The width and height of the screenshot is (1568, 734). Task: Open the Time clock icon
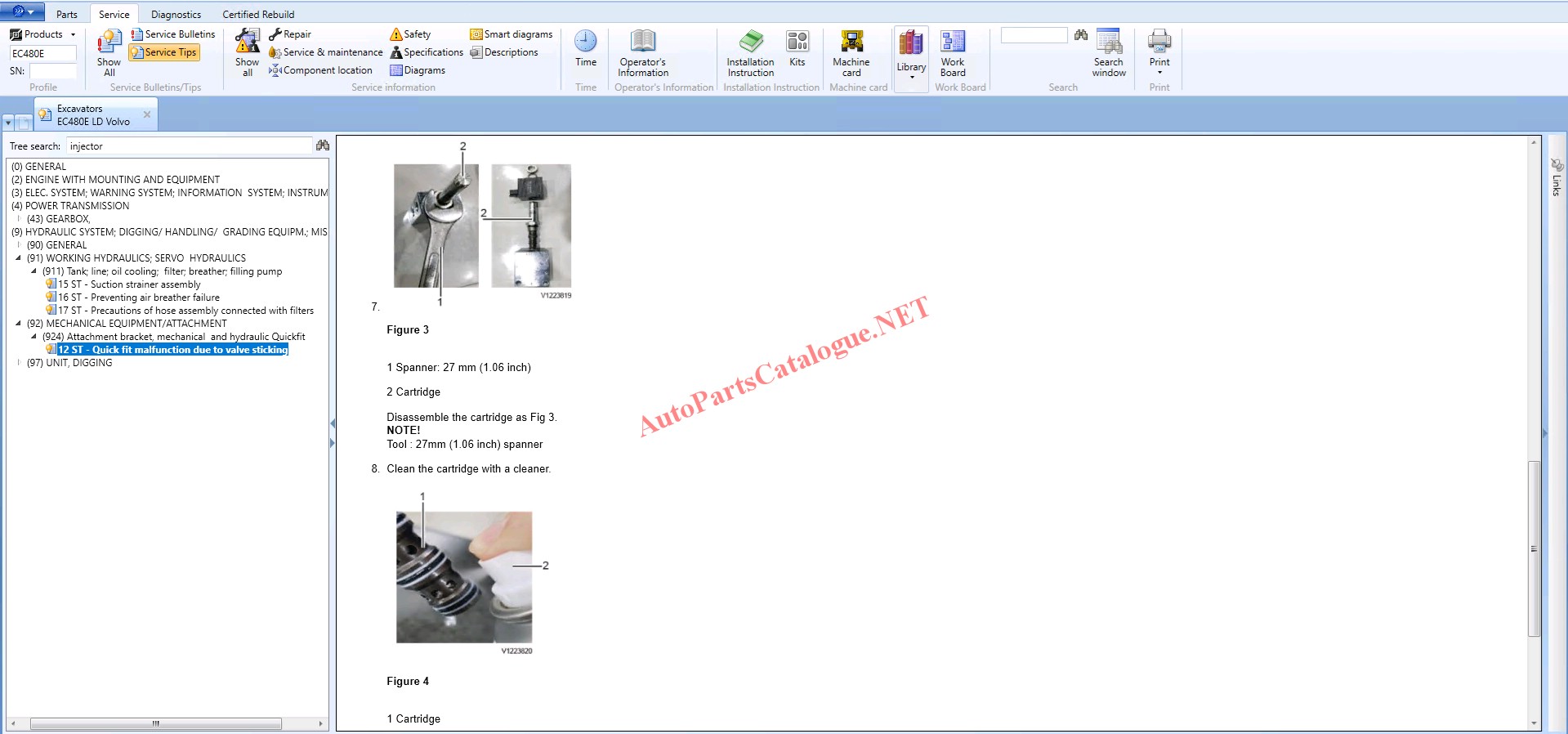pyautogui.click(x=585, y=42)
